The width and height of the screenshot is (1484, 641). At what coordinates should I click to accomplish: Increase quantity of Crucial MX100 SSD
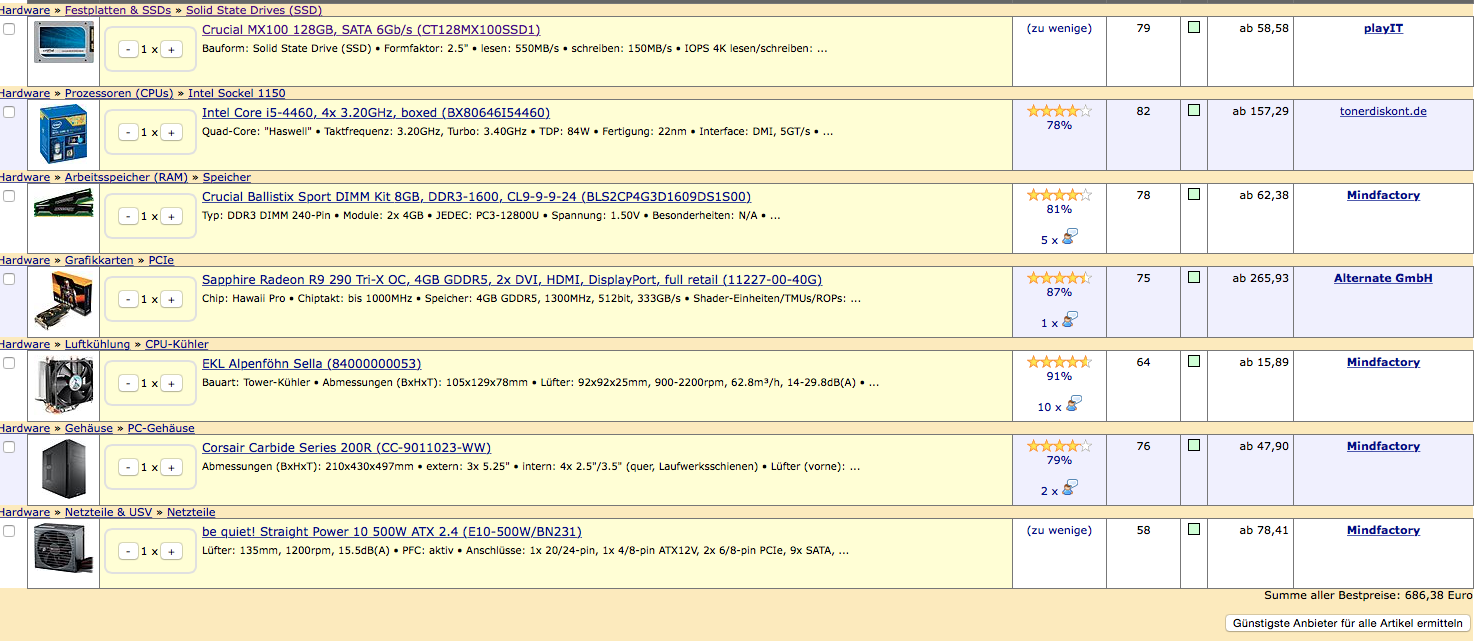[x=171, y=49]
